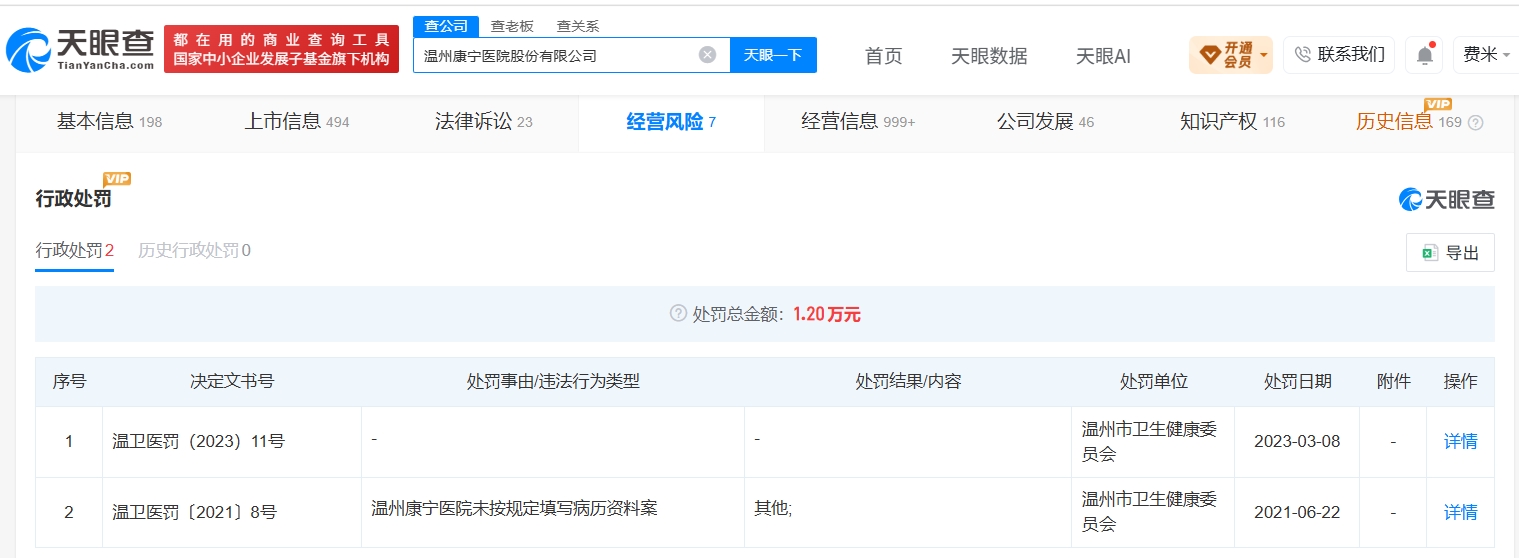Click the 其他; penalty result cell
Image resolution: width=1519 pixels, height=558 pixels.
pyautogui.click(x=772, y=508)
